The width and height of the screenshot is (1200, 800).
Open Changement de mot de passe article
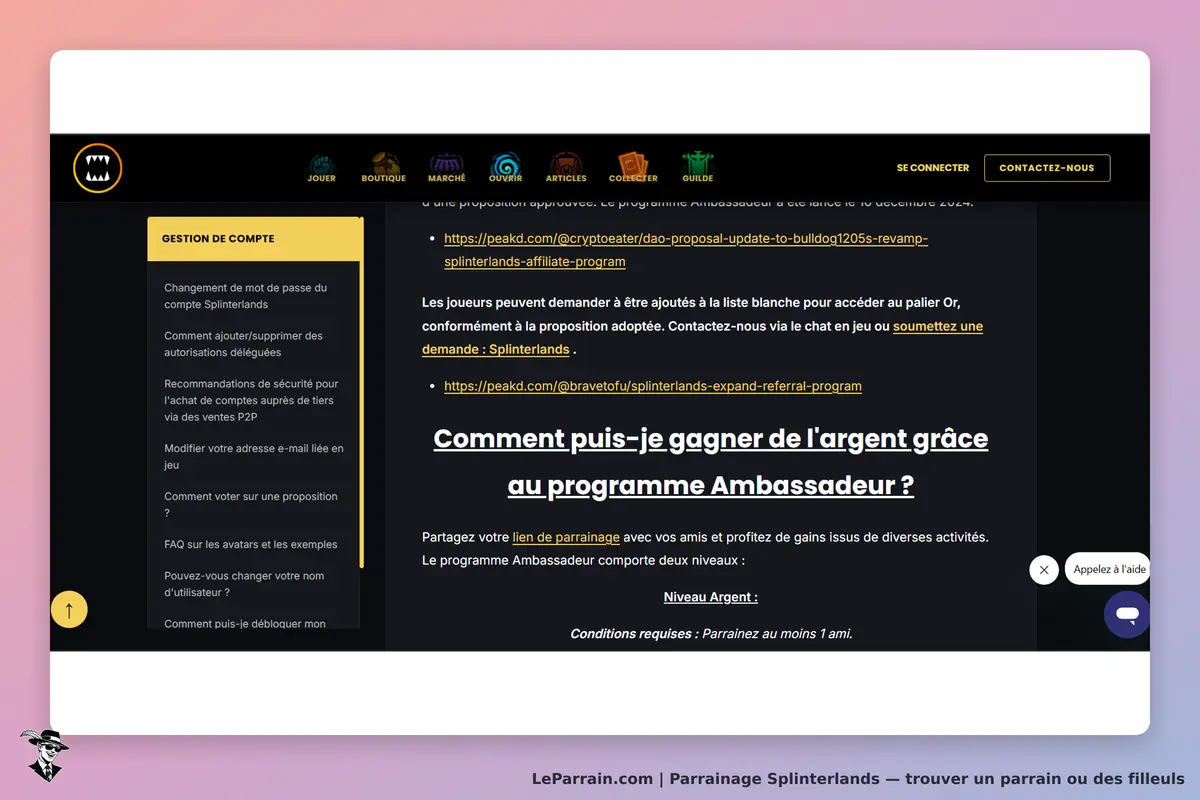(246, 296)
